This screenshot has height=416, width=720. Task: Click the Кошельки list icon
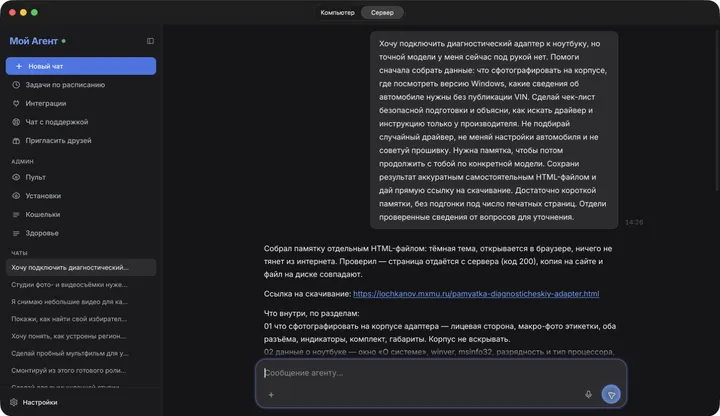[x=16, y=214]
